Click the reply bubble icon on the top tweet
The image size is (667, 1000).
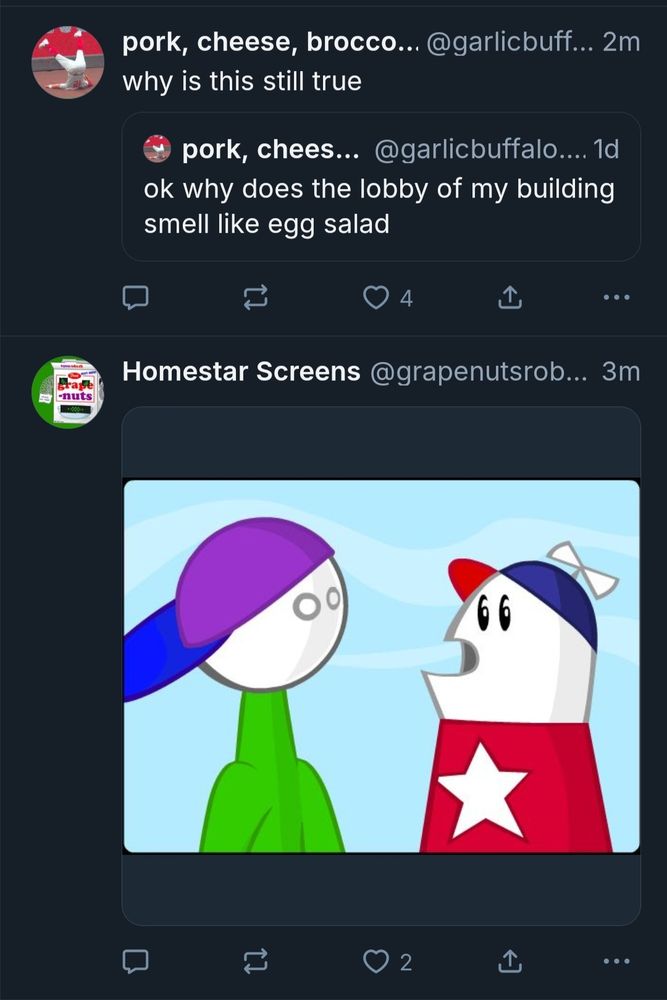point(135,297)
